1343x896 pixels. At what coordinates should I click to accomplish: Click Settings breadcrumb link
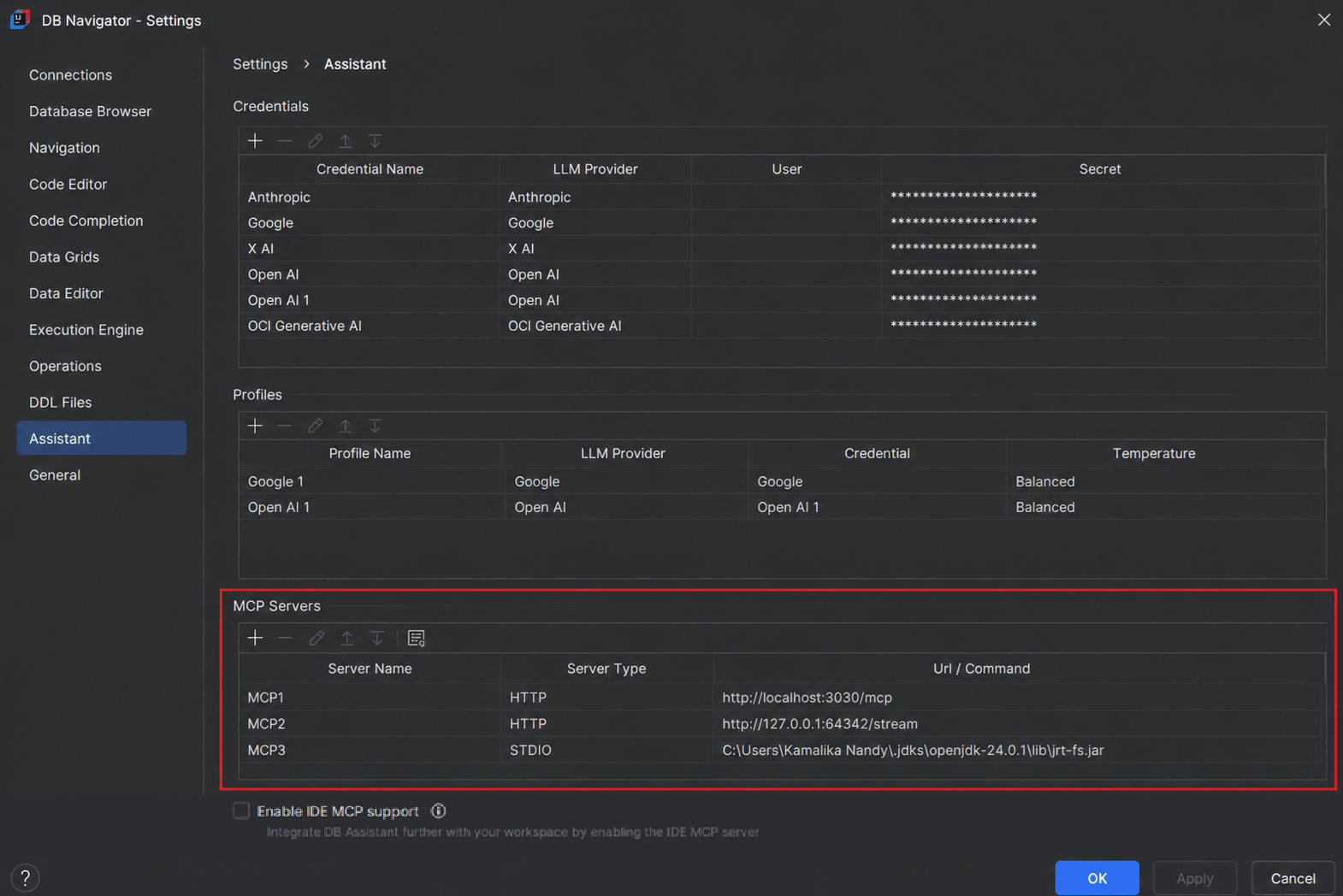click(260, 64)
